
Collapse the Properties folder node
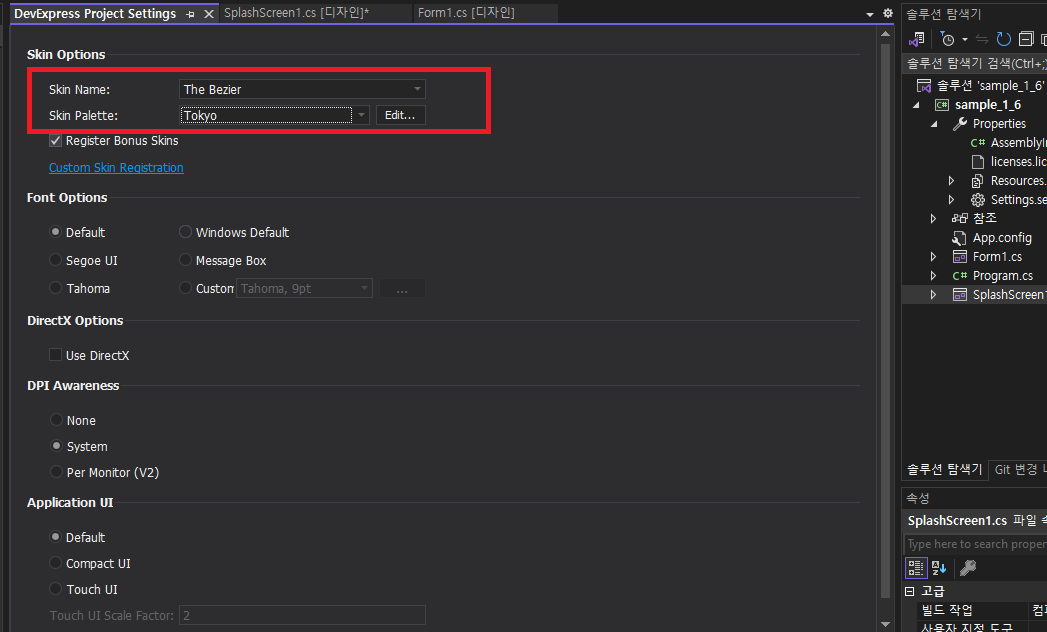934,124
